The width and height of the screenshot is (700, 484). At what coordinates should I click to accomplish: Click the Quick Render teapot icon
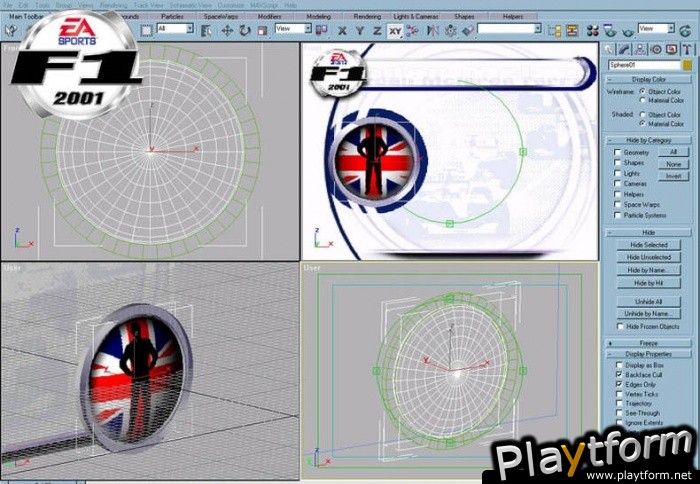(x=628, y=31)
